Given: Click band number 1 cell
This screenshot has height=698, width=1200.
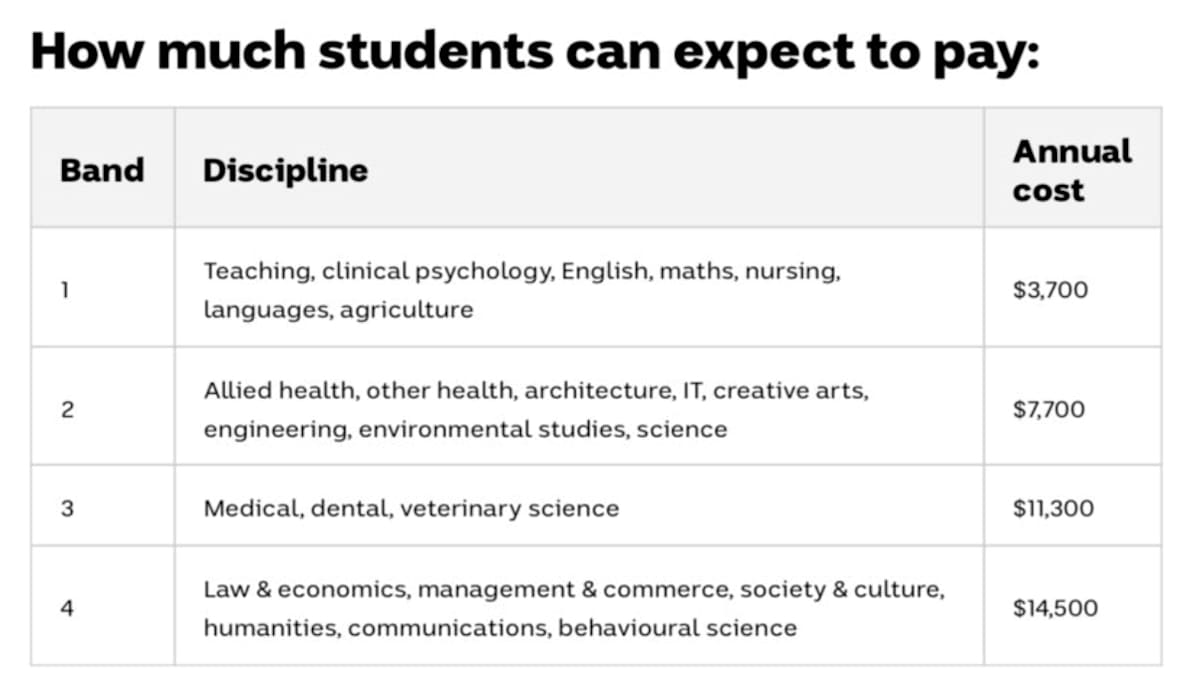Looking at the screenshot, I should tap(67, 289).
